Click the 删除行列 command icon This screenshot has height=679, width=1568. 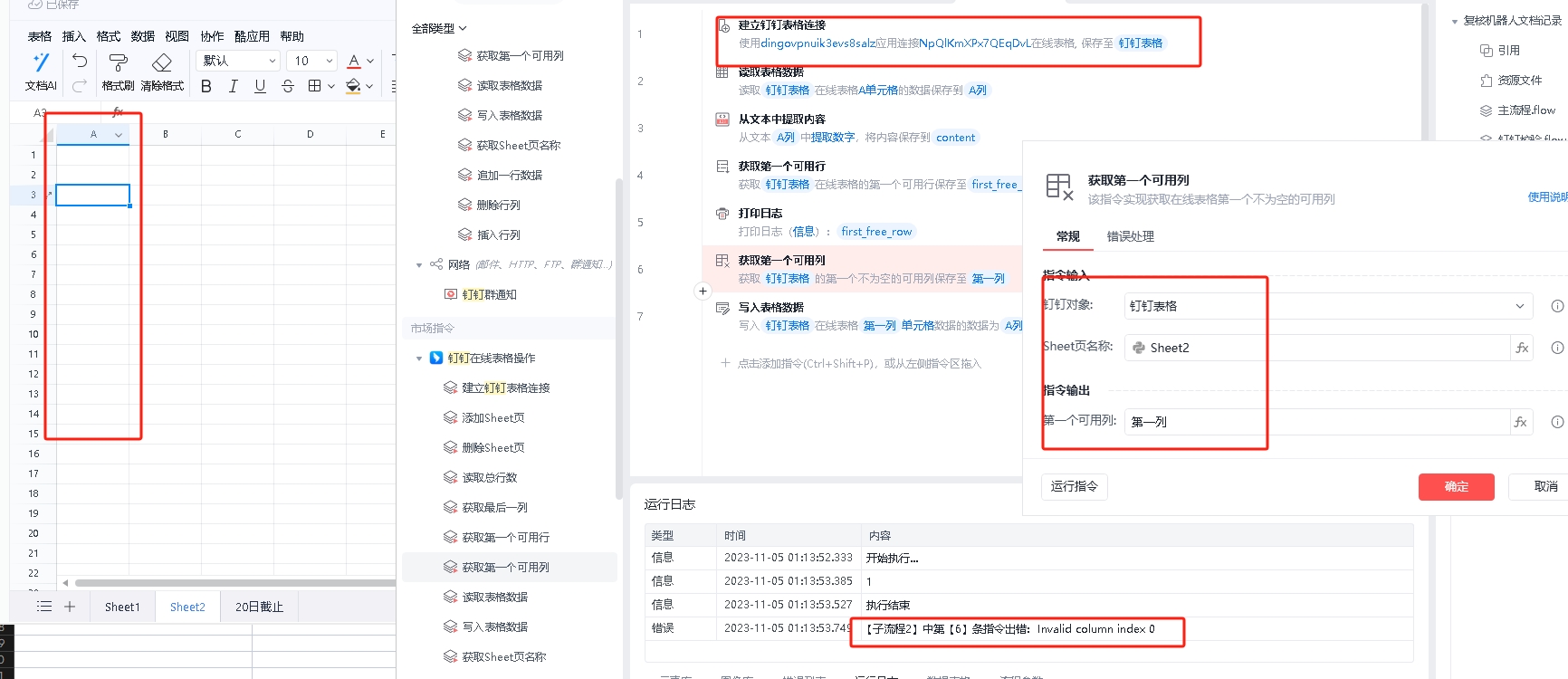tap(464, 205)
